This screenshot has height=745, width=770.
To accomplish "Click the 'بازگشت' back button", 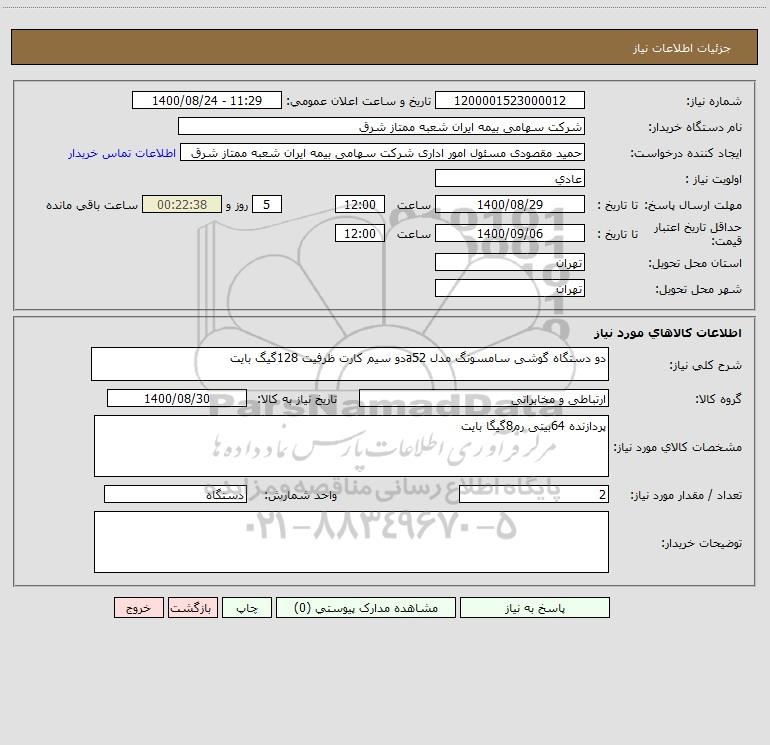I will 192,607.
